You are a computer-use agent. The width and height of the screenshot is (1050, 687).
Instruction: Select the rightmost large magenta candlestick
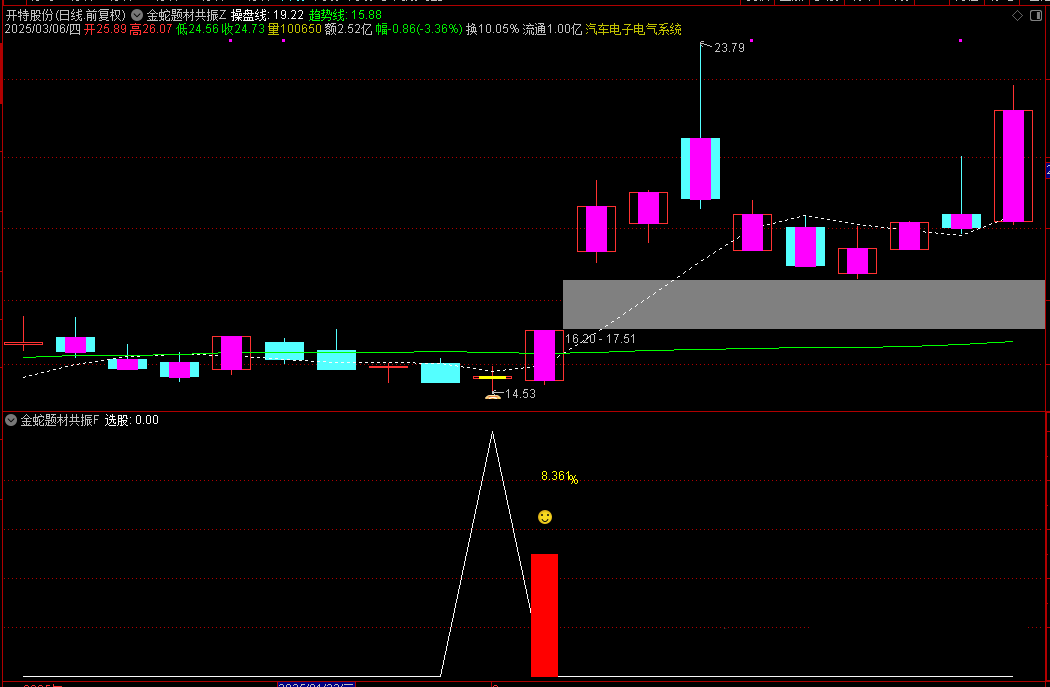tap(1013, 166)
